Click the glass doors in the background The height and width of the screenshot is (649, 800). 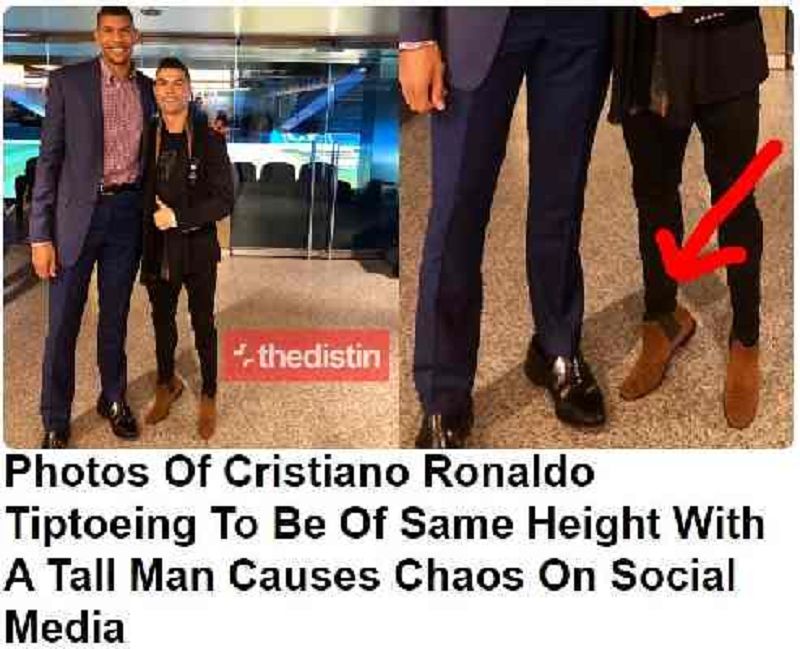click(x=311, y=158)
